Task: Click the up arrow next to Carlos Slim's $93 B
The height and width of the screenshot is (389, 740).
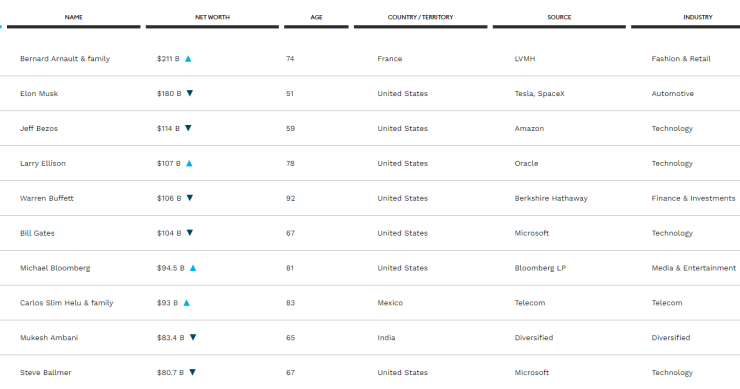Action: tap(186, 303)
